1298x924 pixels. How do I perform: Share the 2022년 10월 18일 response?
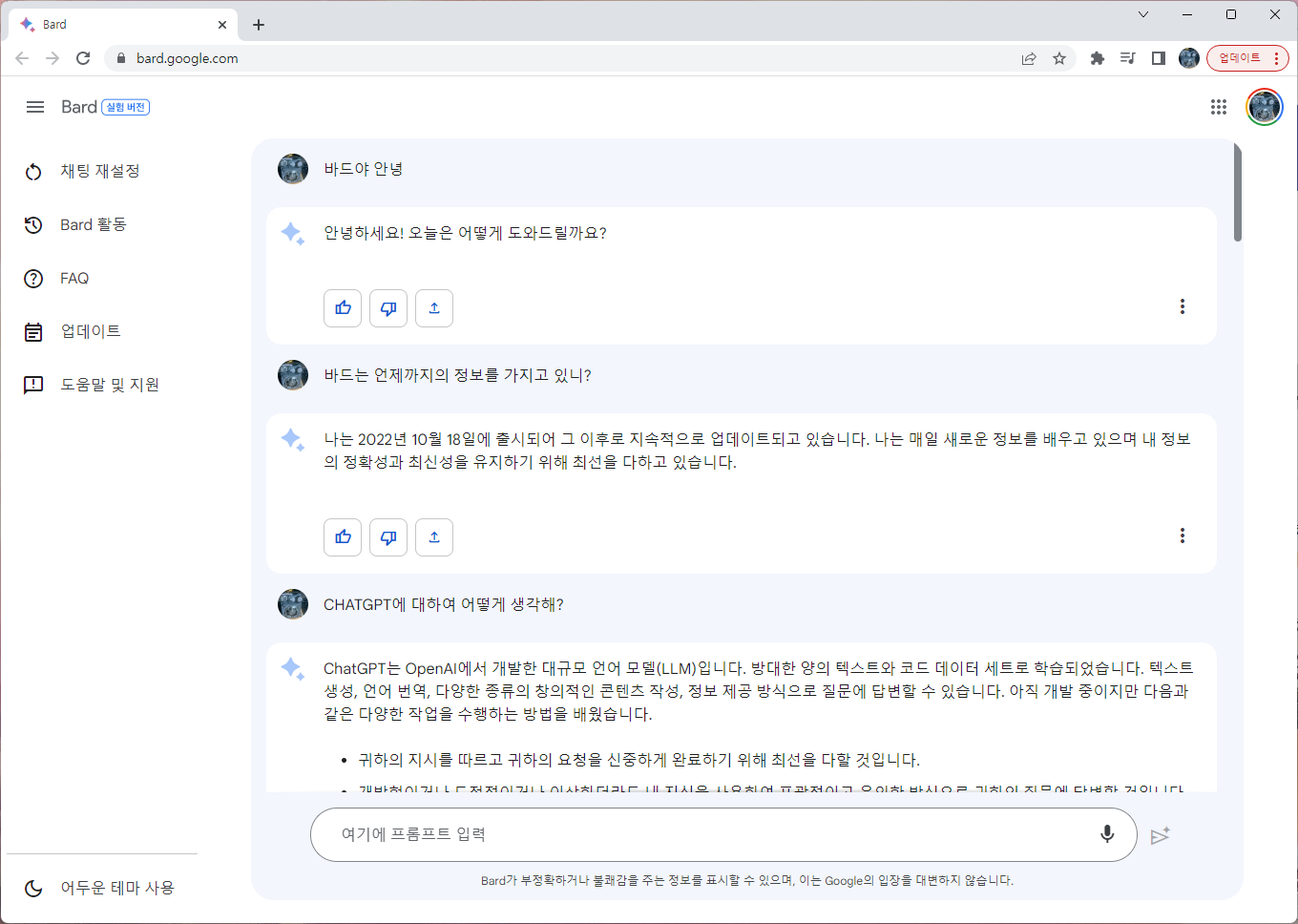click(x=434, y=537)
